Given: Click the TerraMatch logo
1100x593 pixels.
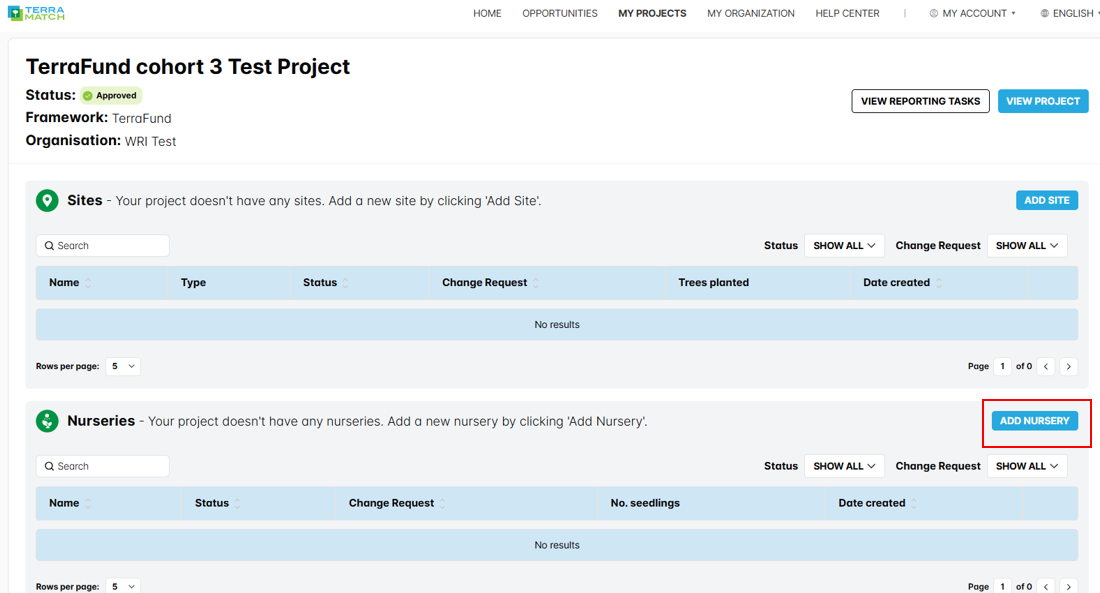Looking at the screenshot, I should click(x=36, y=13).
